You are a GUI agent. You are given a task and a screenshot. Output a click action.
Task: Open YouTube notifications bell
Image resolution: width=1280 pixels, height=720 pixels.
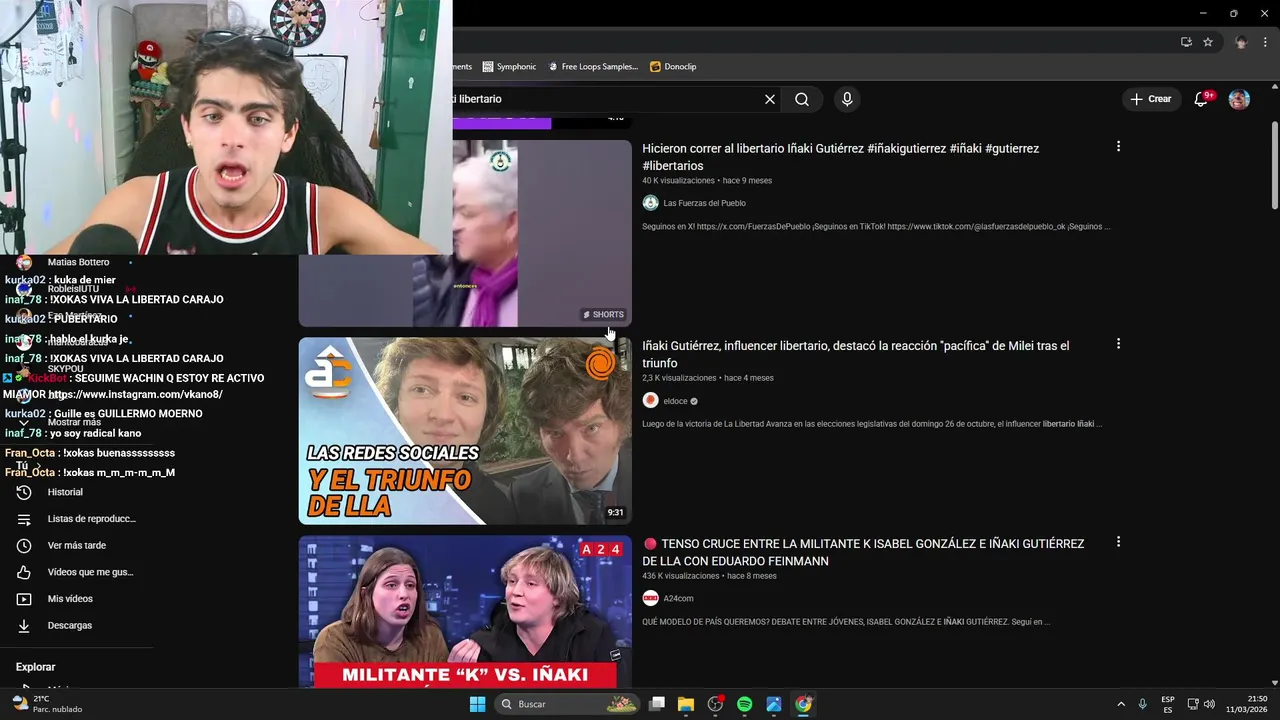[1202, 99]
